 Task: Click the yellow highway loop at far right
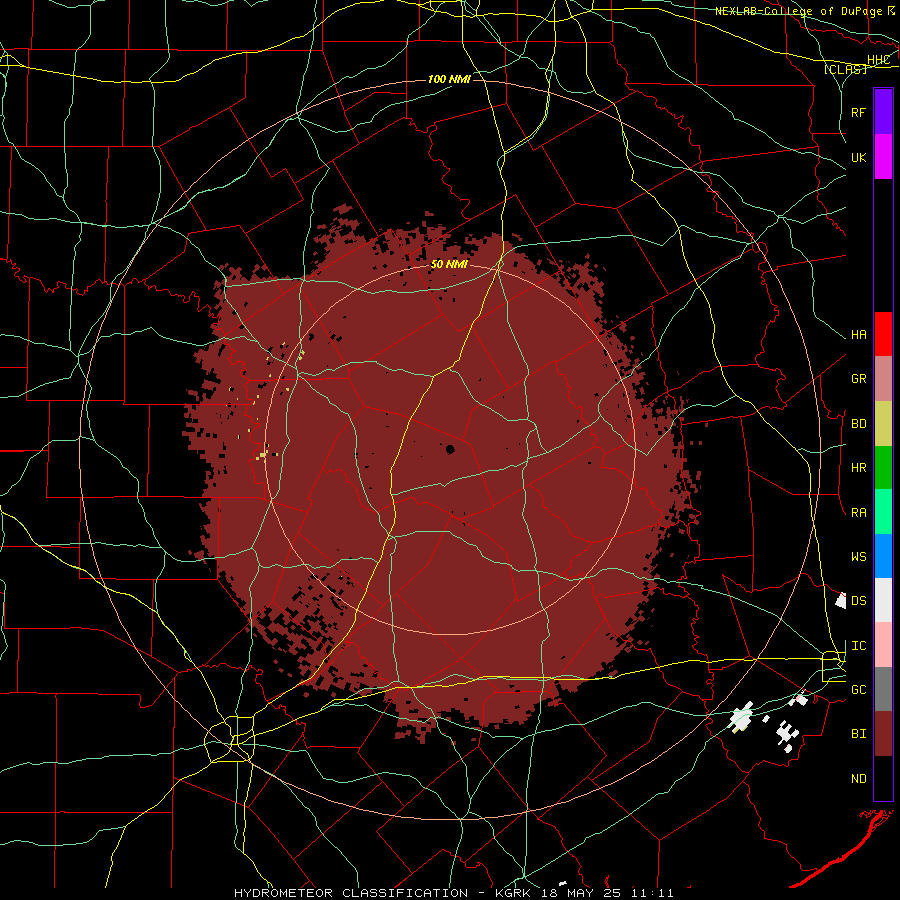click(833, 667)
